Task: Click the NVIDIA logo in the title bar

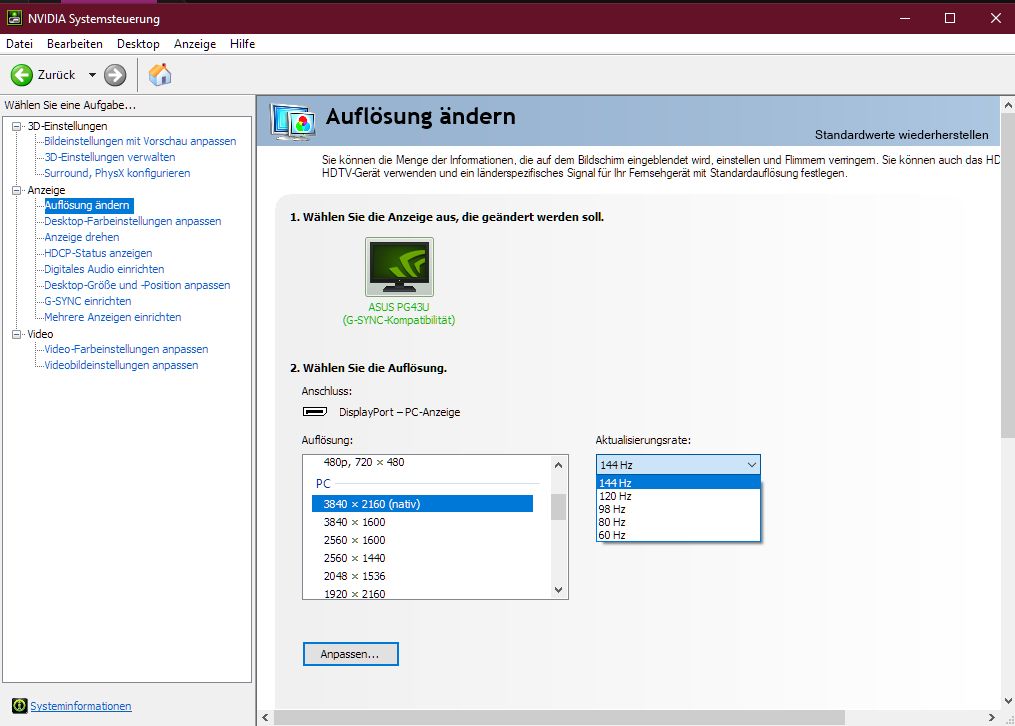Action: click(x=14, y=18)
